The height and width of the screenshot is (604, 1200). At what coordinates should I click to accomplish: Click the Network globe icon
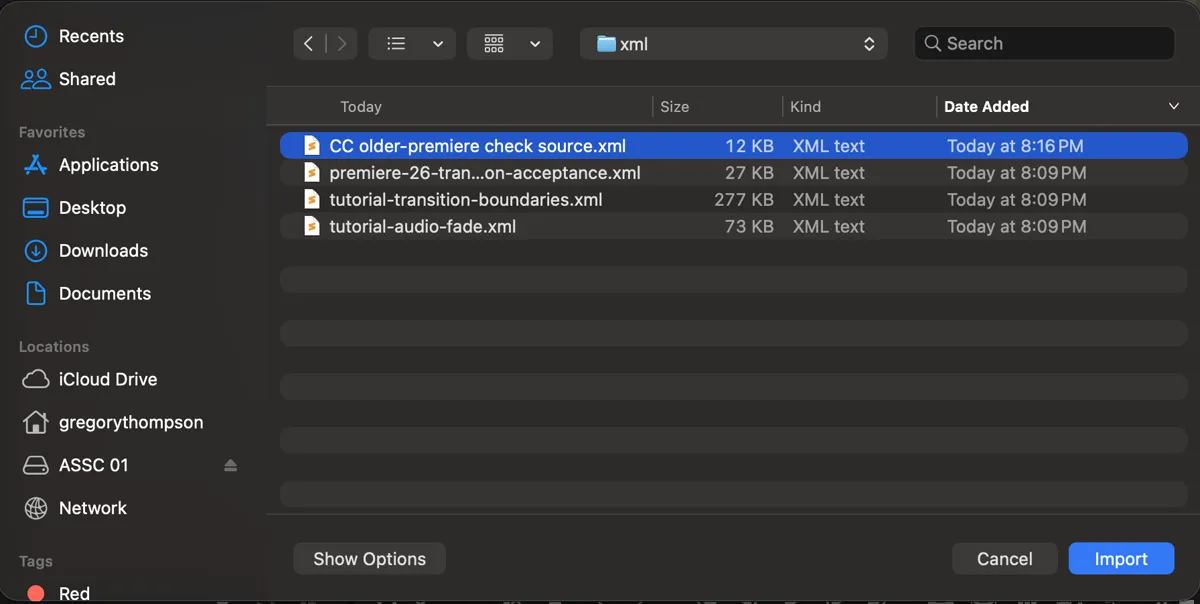(x=36, y=508)
